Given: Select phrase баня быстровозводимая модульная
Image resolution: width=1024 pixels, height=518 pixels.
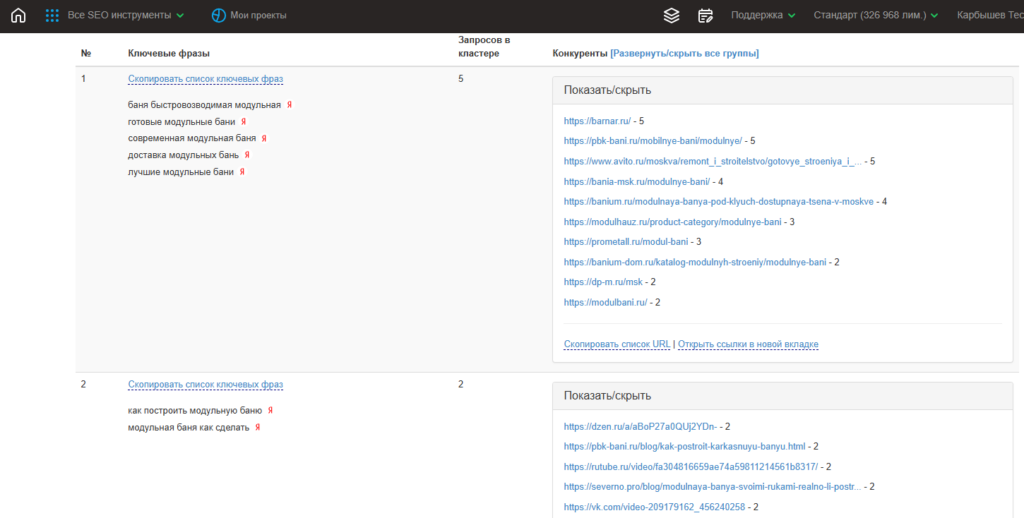Looking at the screenshot, I should click(x=204, y=105).
